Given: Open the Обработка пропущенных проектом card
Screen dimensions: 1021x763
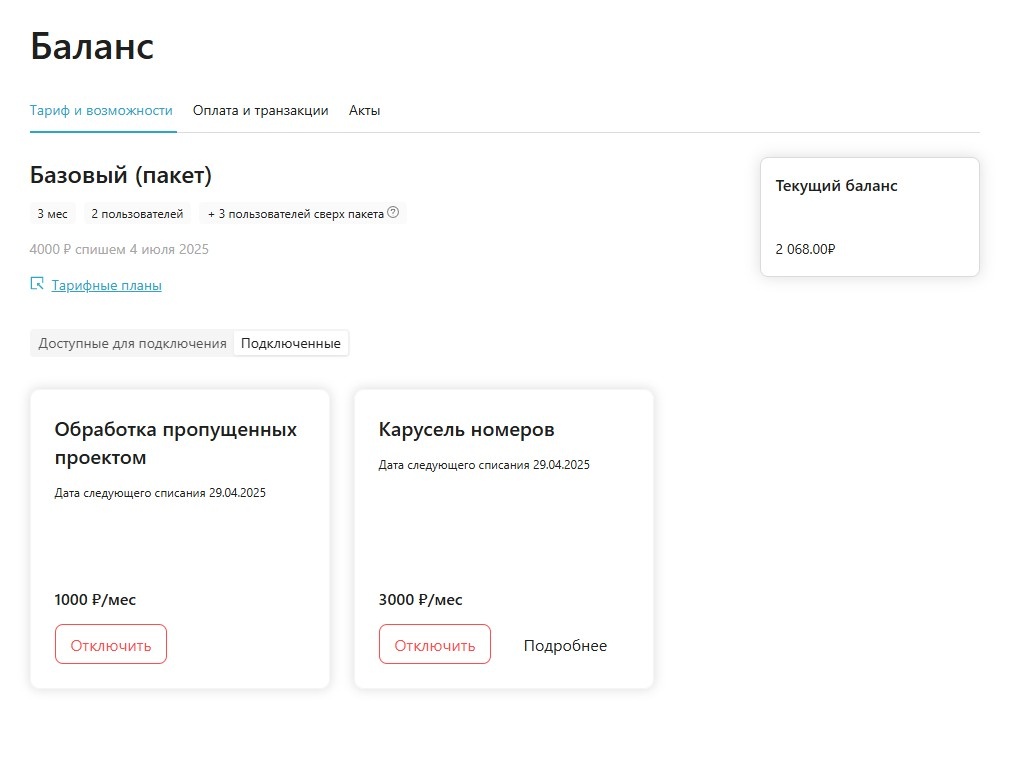Looking at the screenshot, I should pyautogui.click(x=179, y=538).
